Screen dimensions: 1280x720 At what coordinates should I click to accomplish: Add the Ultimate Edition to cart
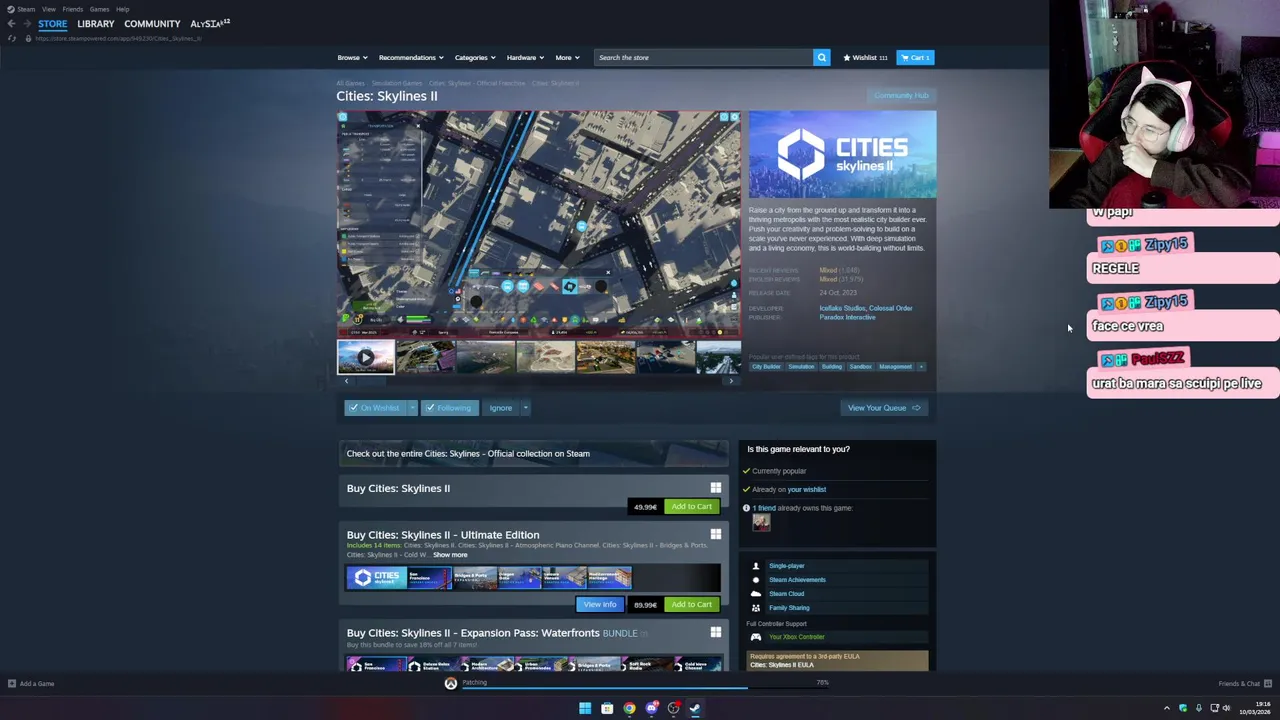point(691,605)
